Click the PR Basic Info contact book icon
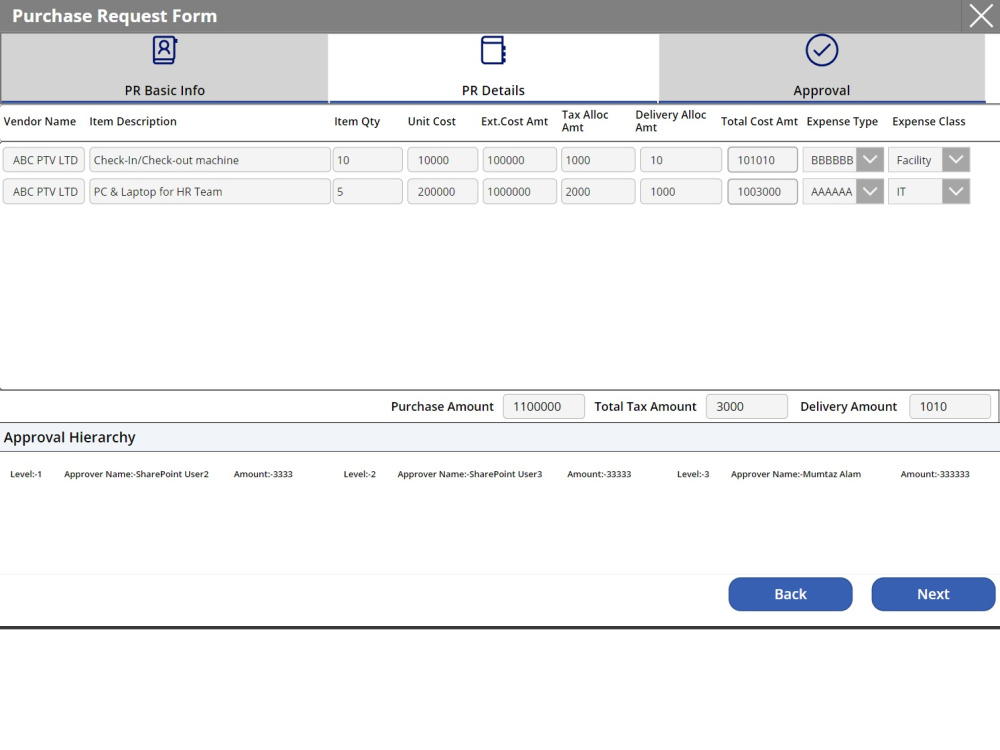 [165, 50]
